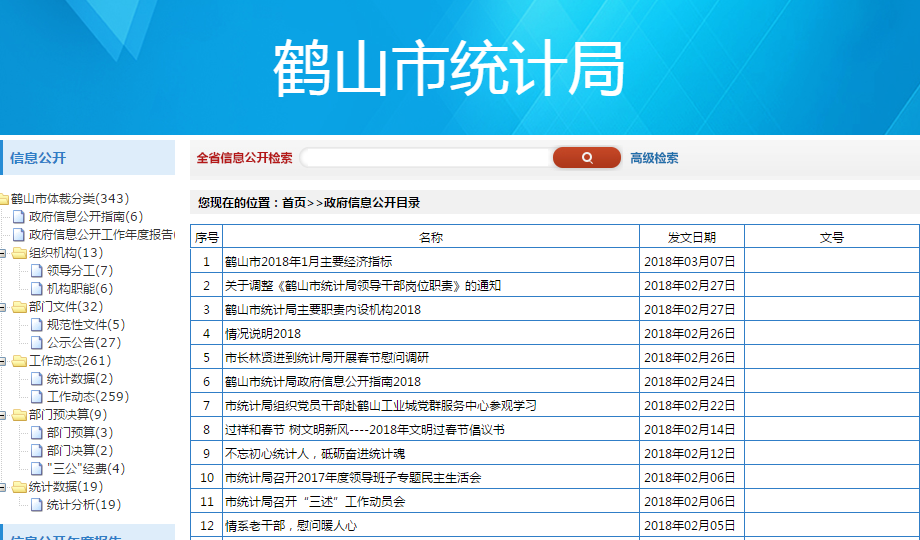
Task: Click document icon beside 政府信息公开指南(6)
Action: coord(18,217)
